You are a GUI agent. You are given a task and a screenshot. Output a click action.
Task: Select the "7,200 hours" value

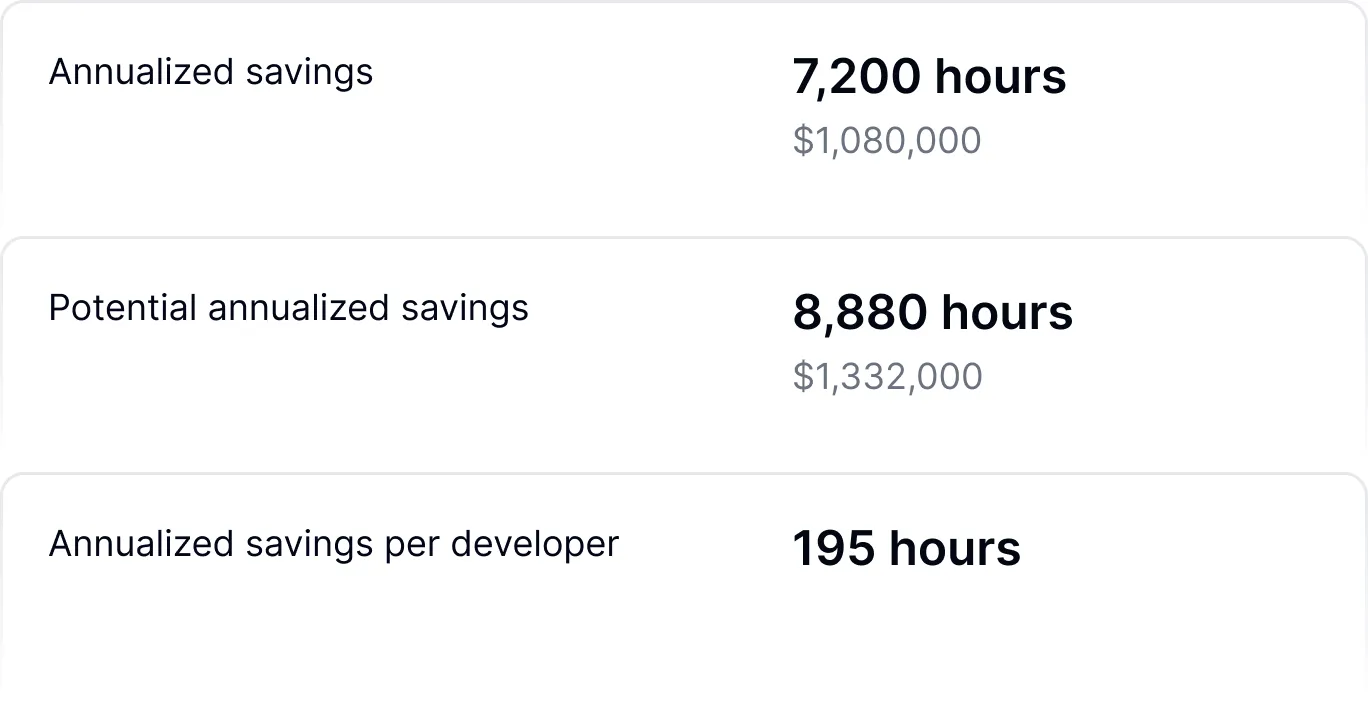coord(929,77)
